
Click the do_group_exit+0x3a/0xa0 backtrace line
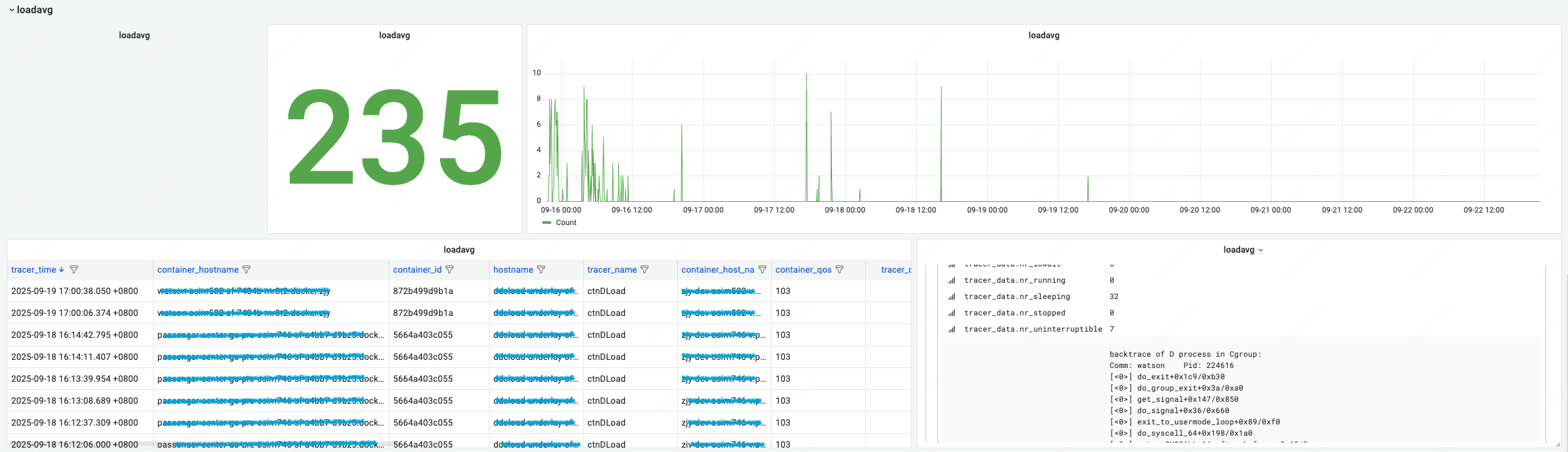(x=1176, y=388)
